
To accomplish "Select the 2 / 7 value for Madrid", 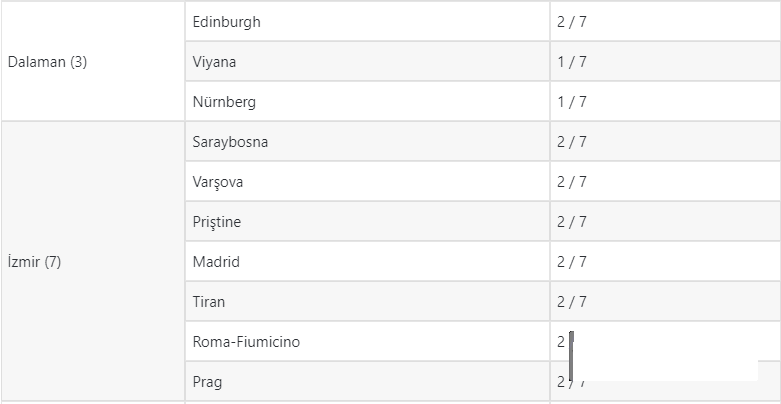I will 572,262.
